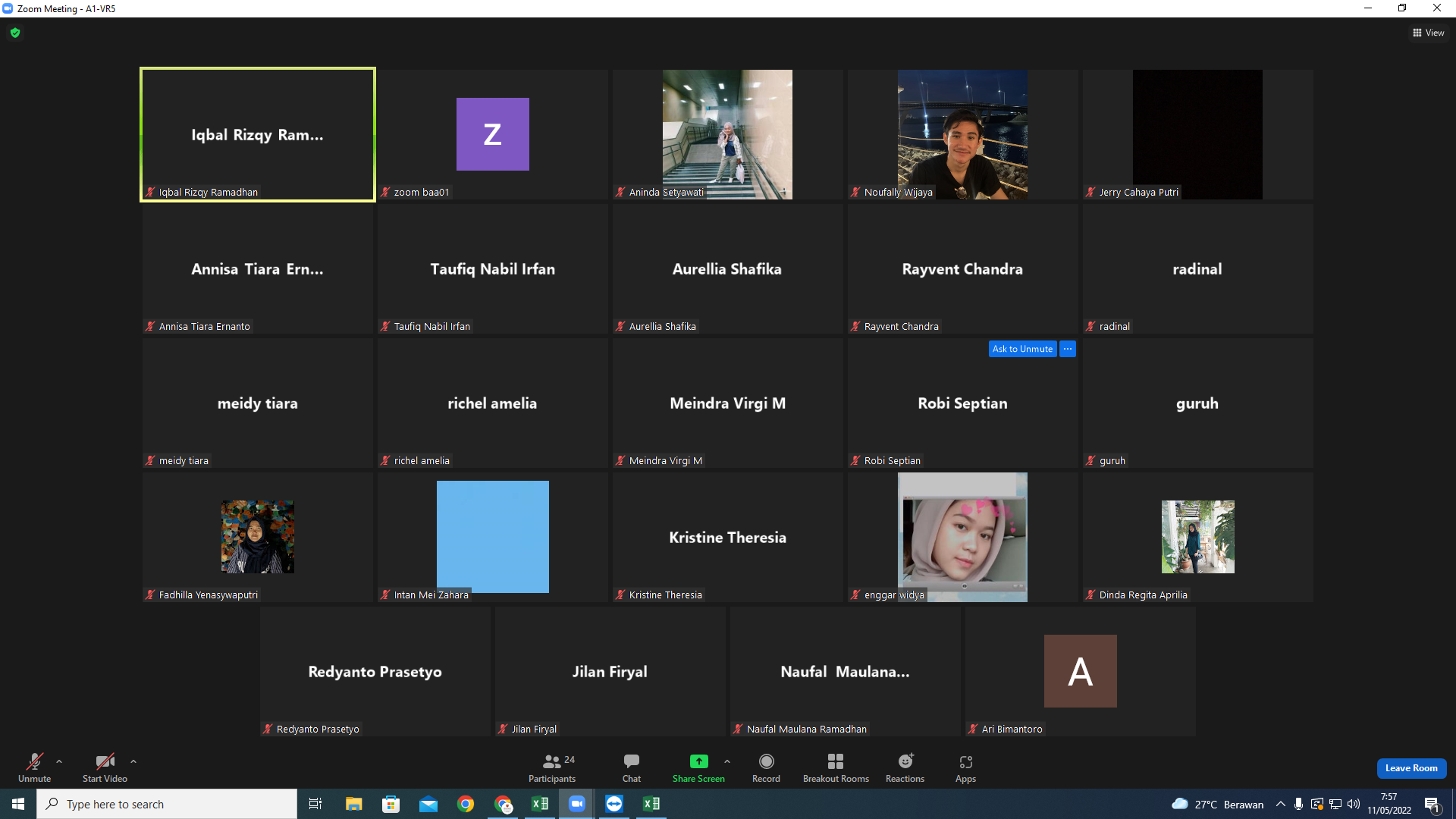The width and height of the screenshot is (1456, 819).
Task: Click Ask to Unmute on Robi Septian
Action: tap(1022, 349)
